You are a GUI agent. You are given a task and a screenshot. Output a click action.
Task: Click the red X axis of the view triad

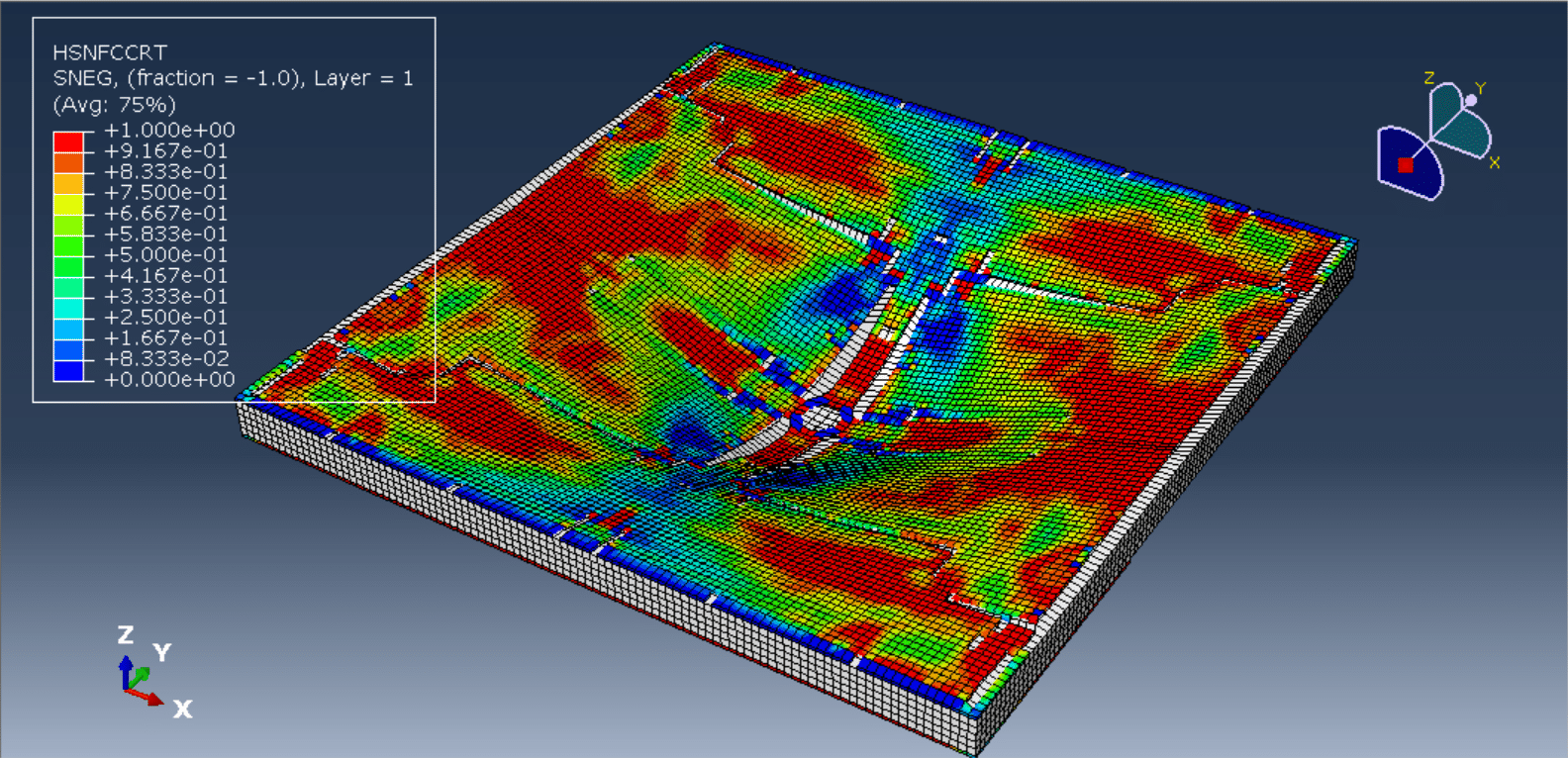[x=148, y=697]
